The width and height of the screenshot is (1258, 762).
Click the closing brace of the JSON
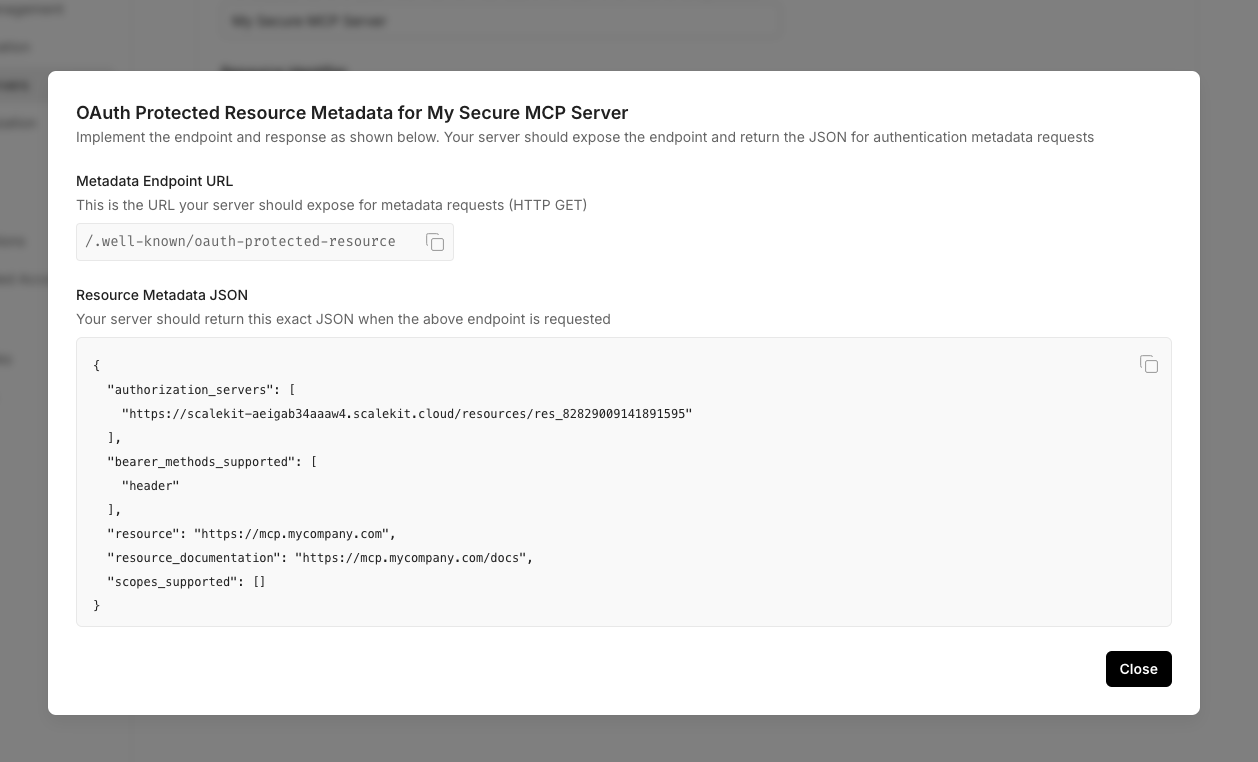point(97,606)
